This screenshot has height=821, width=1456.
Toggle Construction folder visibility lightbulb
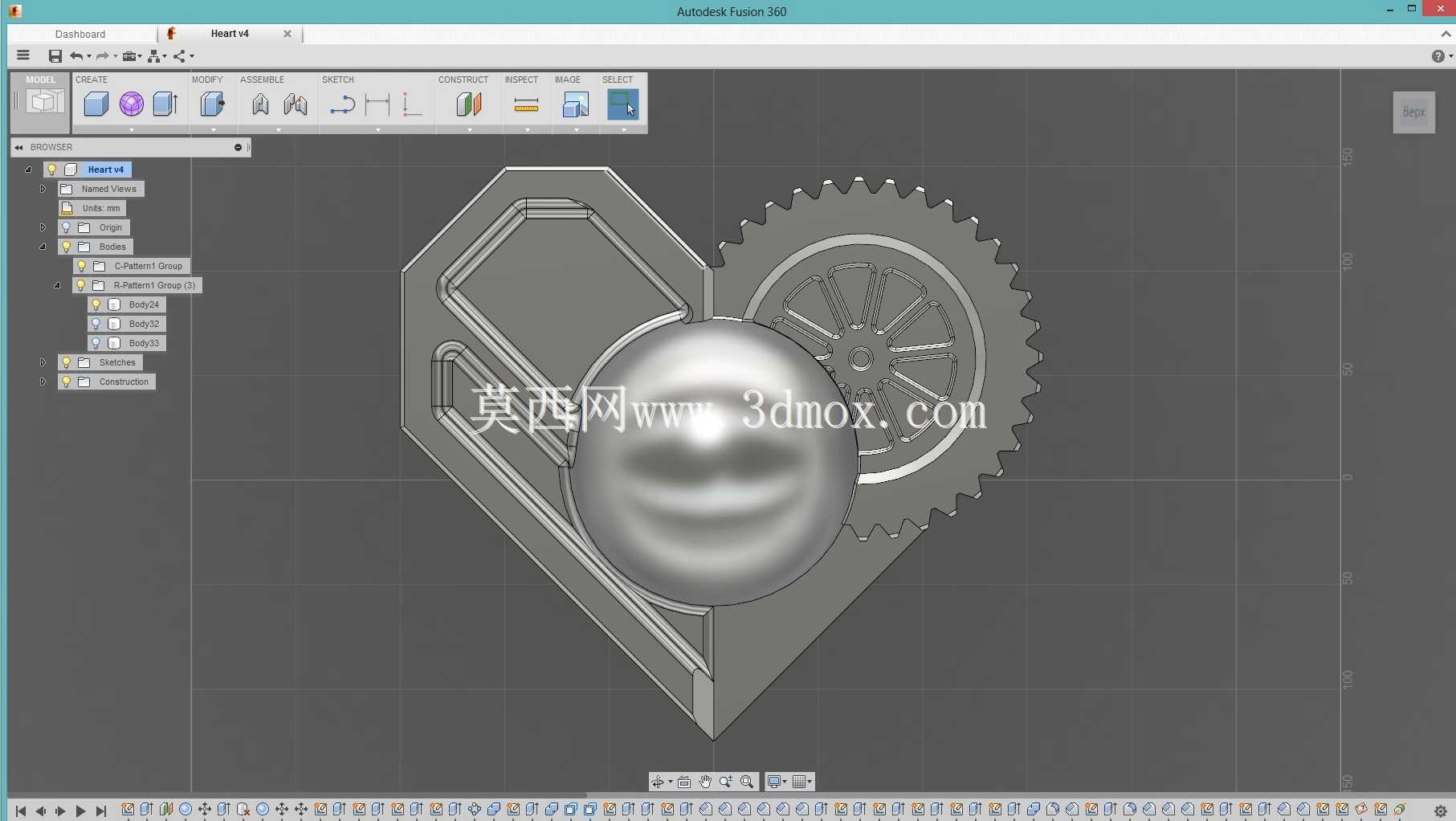pyautogui.click(x=67, y=382)
